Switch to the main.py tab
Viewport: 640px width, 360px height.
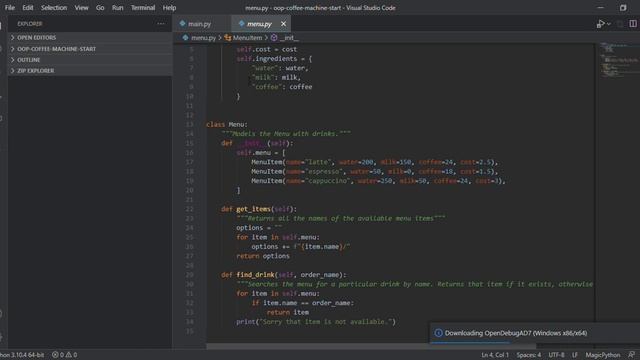[200, 24]
